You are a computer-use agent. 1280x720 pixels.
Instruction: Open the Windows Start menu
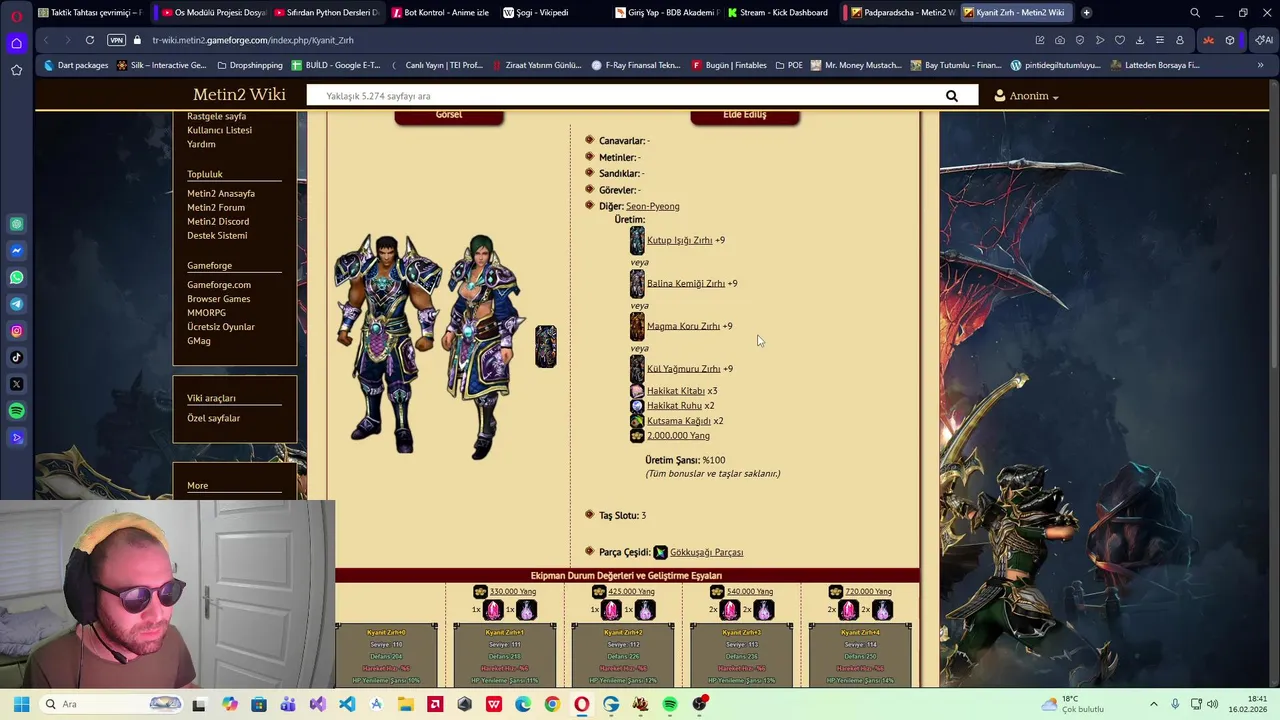tap(21, 704)
